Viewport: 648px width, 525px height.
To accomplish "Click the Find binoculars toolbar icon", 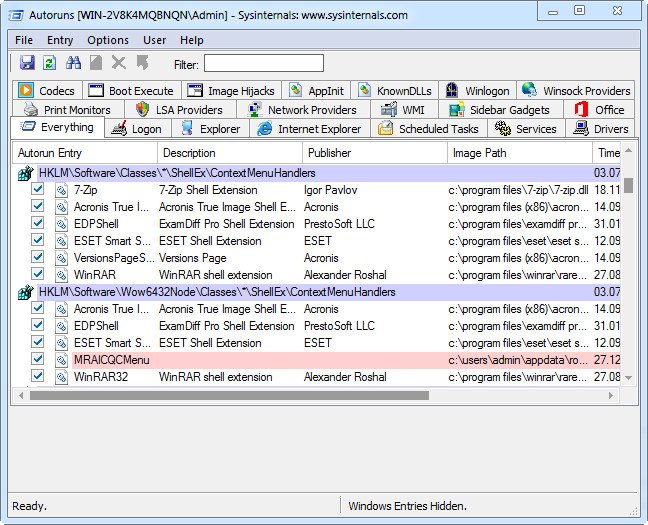I will click(73, 63).
